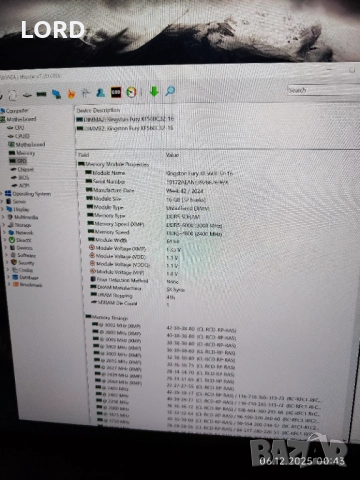
Task: Click the blue user figure toolbar icon
Action: point(100,93)
